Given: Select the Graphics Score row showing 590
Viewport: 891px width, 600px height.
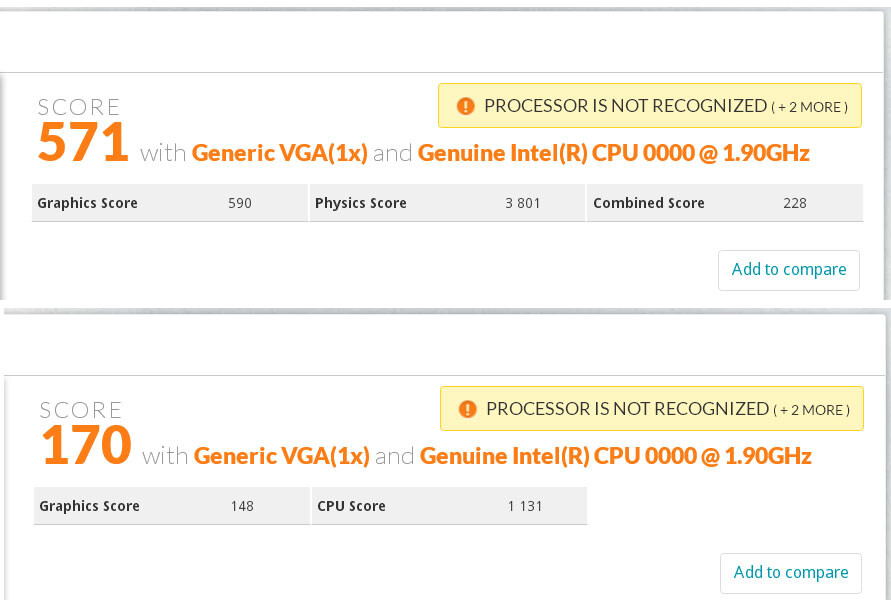Looking at the screenshot, I should [x=169, y=202].
